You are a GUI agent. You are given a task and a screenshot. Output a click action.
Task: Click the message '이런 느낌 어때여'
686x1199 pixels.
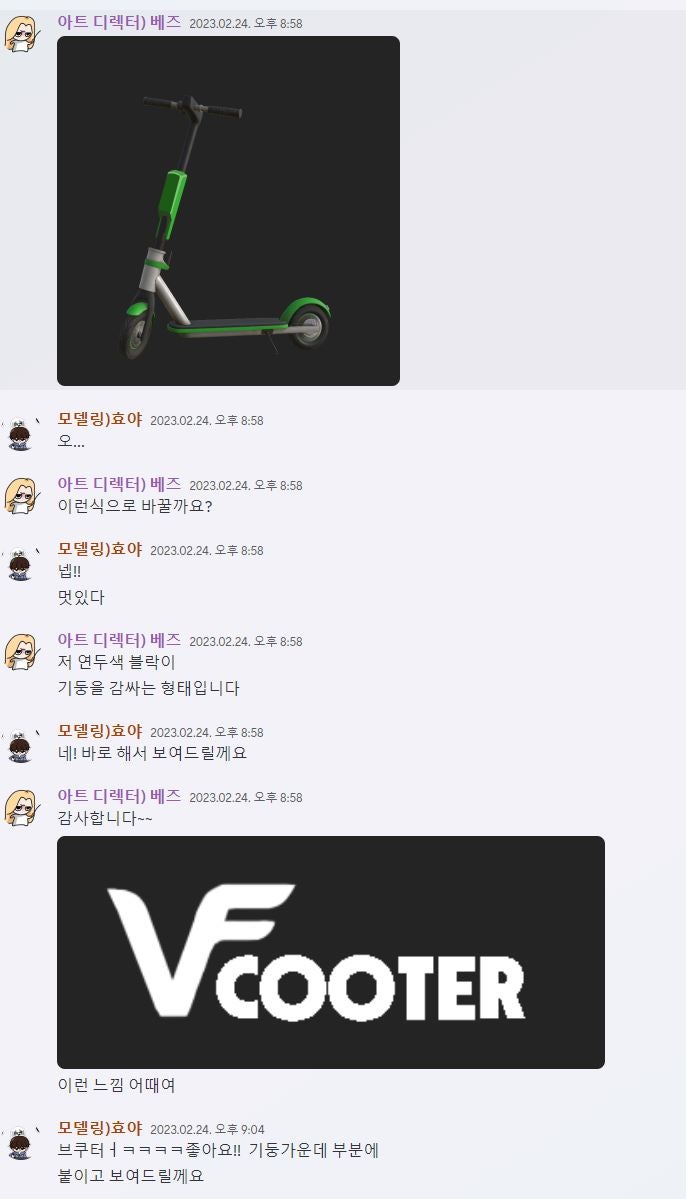[116, 1085]
